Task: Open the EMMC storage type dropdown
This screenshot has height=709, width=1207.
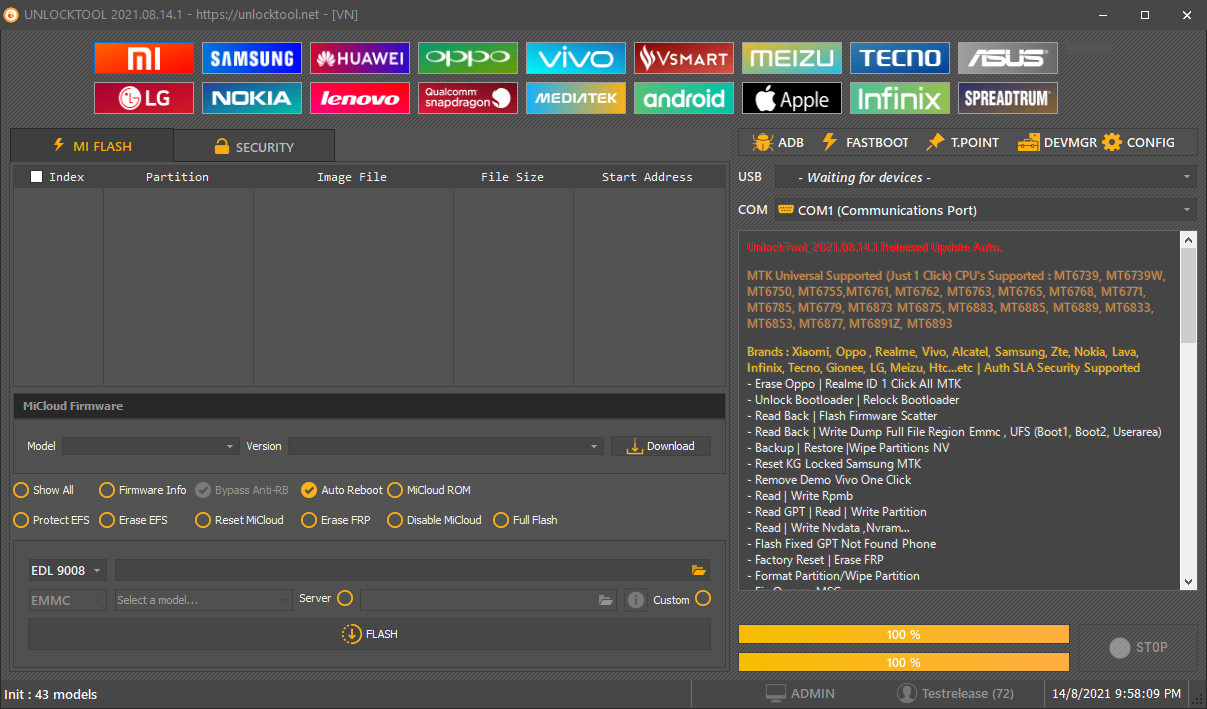Action: pyautogui.click(x=67, y=600)
